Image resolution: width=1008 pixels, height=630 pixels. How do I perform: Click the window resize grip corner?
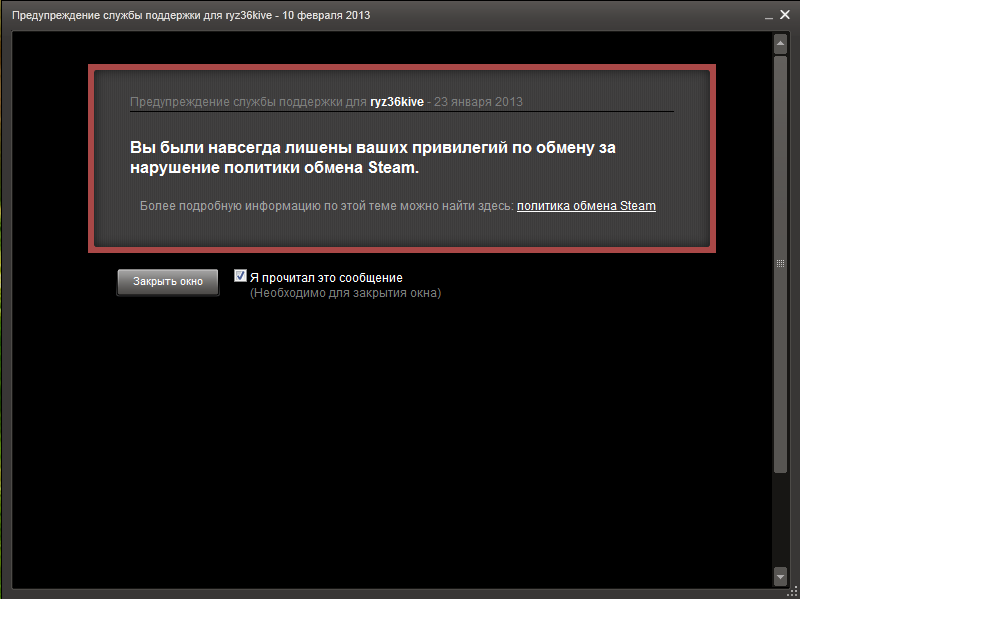793,591
